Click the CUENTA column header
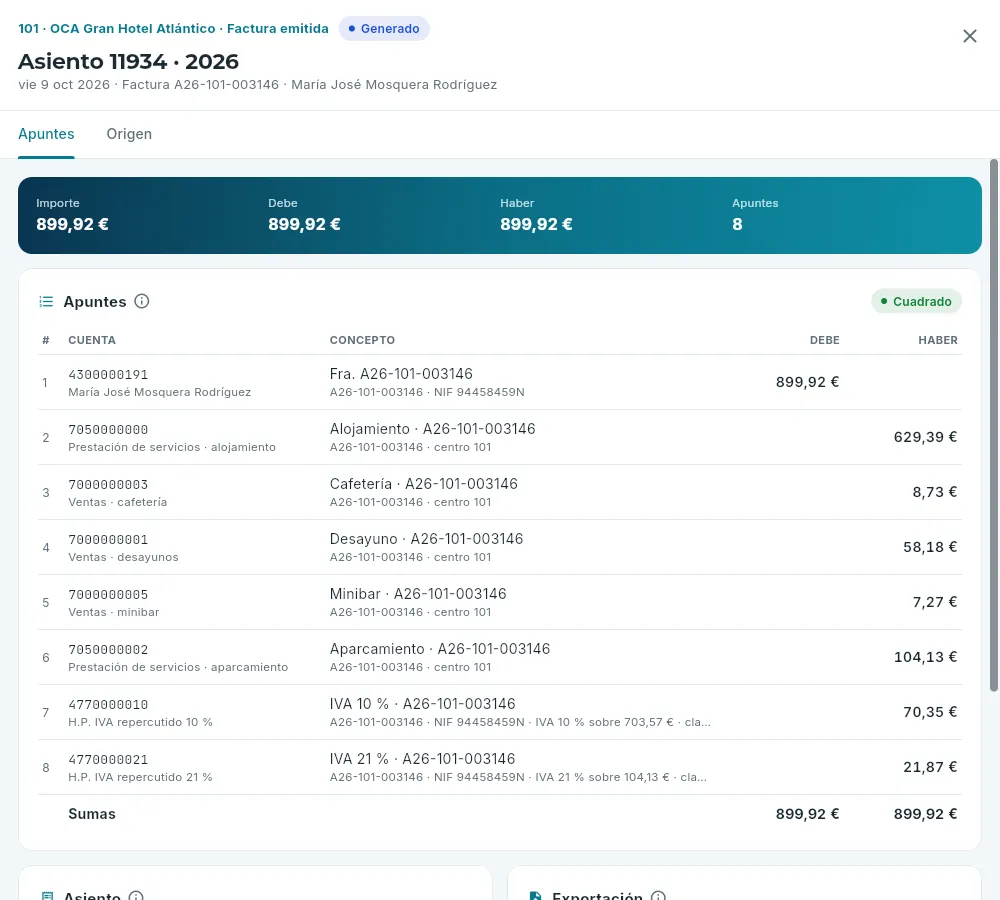This screenshot has height=900, width=1000. (92, 340)
